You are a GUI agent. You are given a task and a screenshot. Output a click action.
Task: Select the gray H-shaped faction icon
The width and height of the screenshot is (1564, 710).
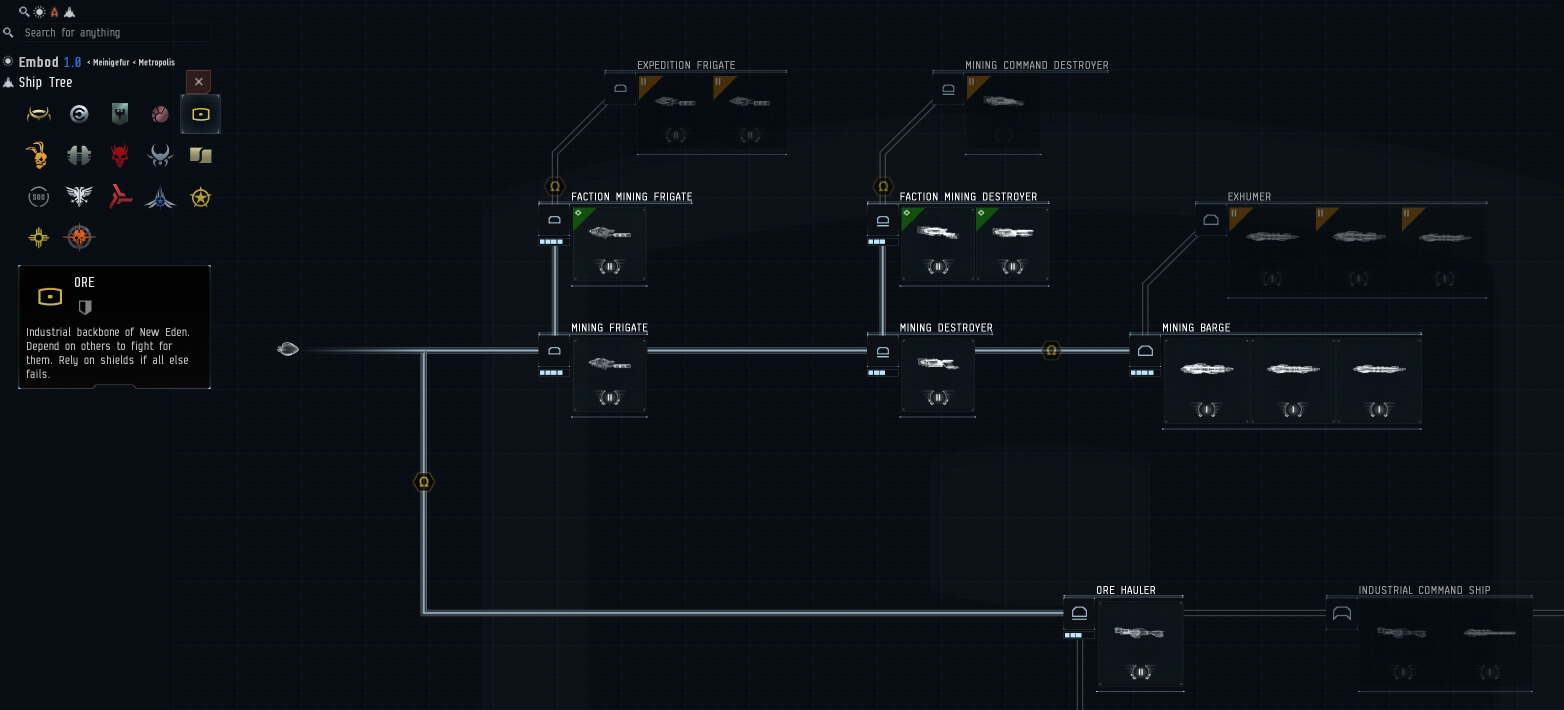(x=79, y=155)
